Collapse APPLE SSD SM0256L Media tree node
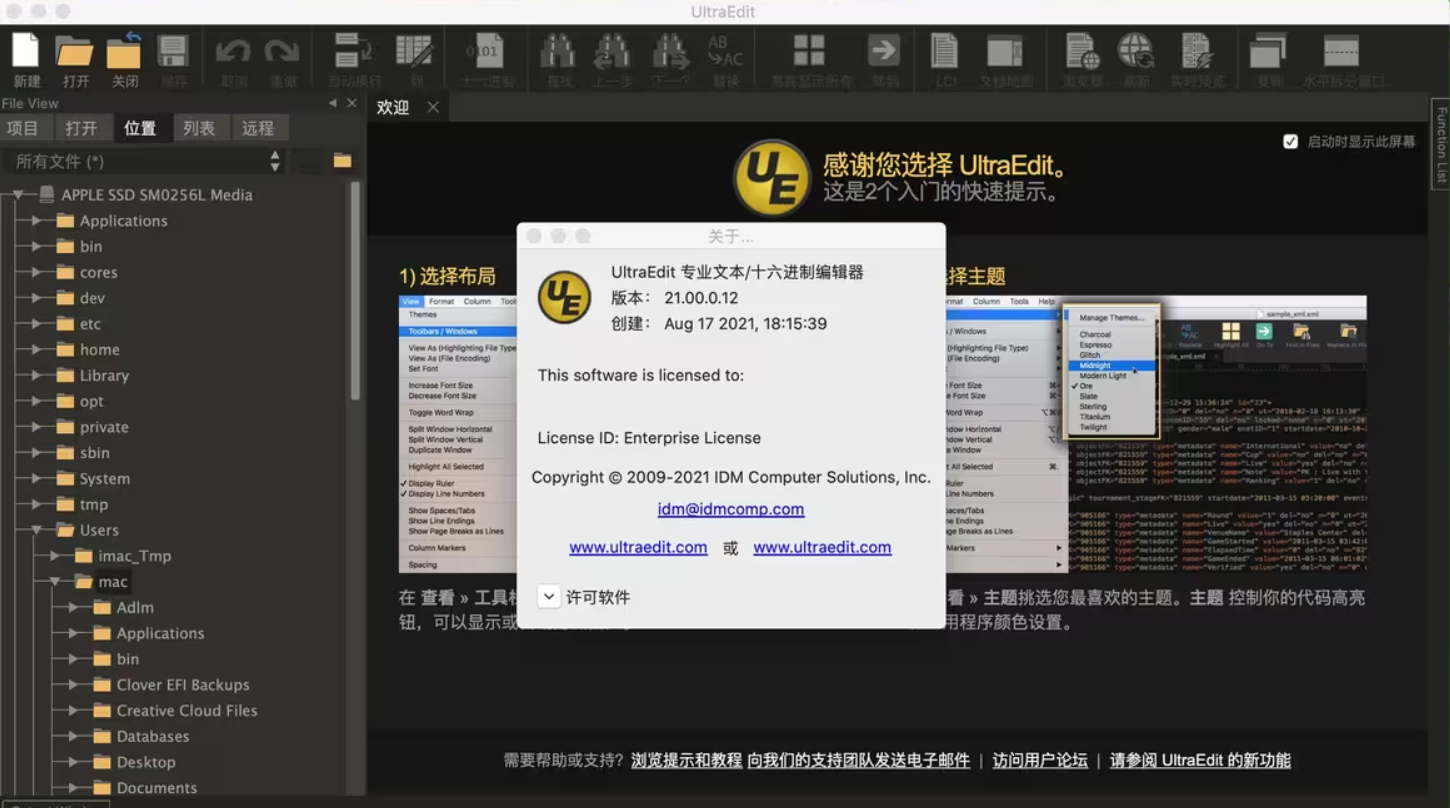The width and height of the screenshot is (1450, 808). point(18,195)
